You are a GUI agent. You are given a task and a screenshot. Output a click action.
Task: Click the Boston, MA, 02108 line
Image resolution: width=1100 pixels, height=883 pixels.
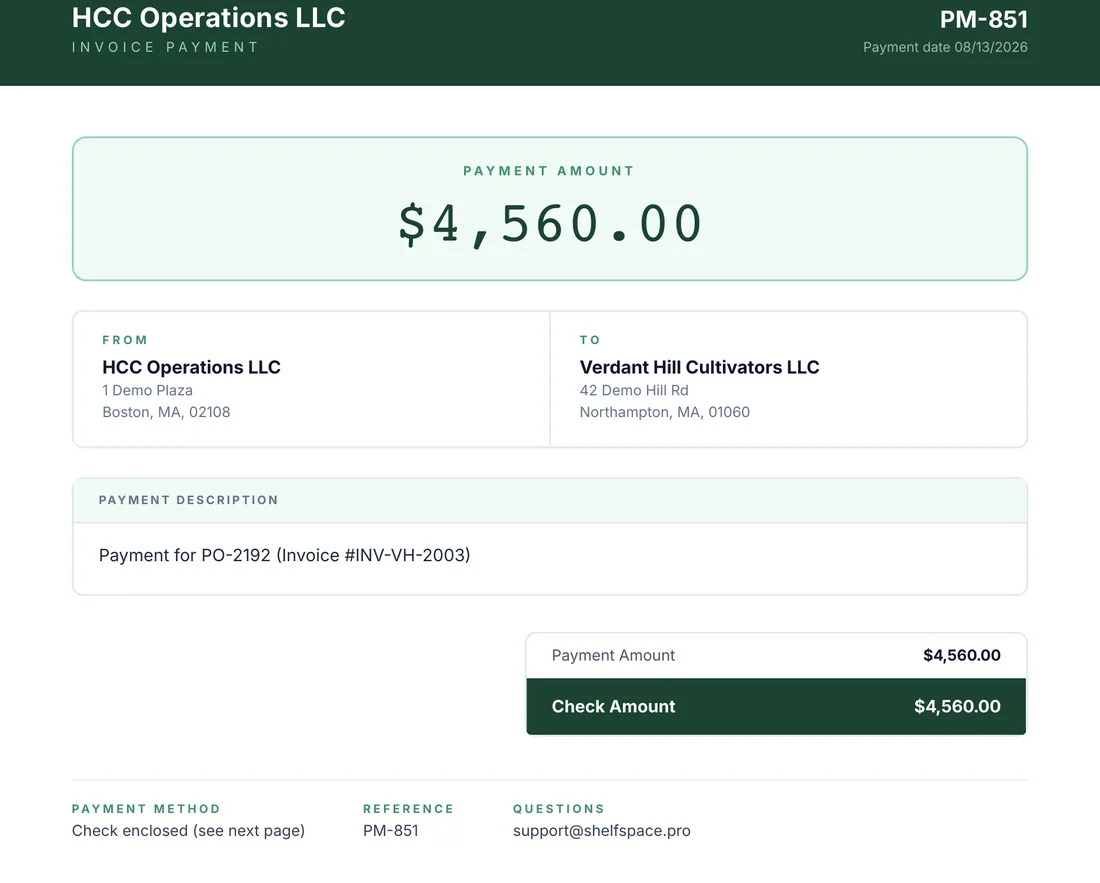(x=166, y=412)
